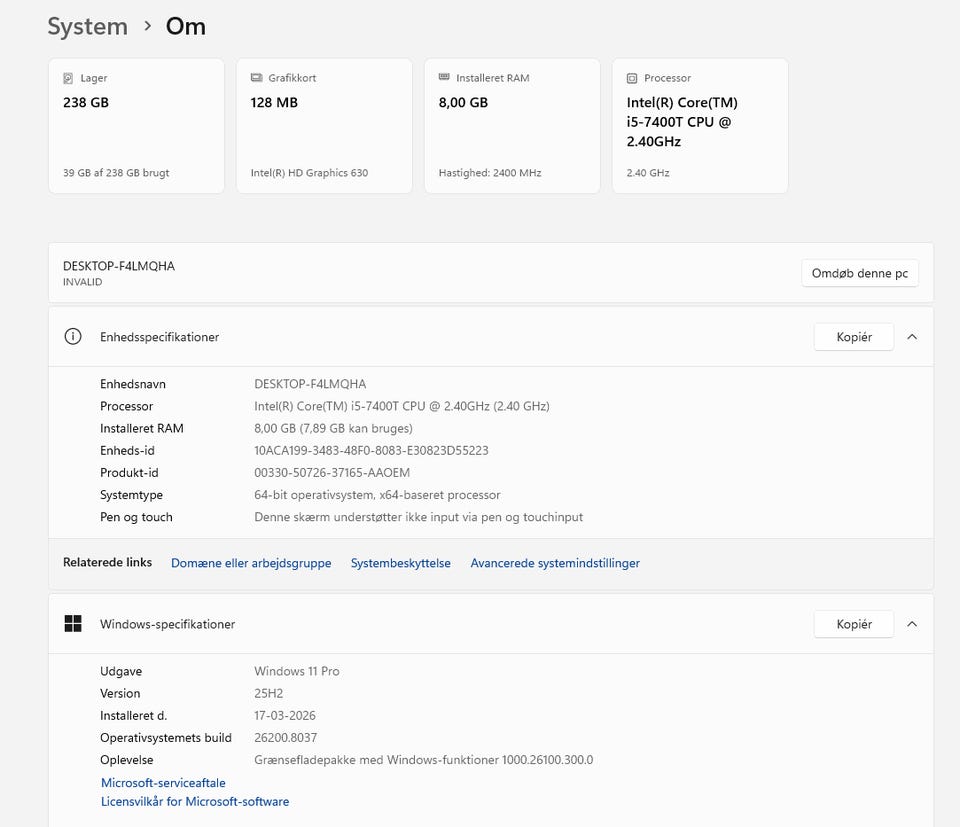Select the 238 GB storage usage card

click(x=136, y=126)
